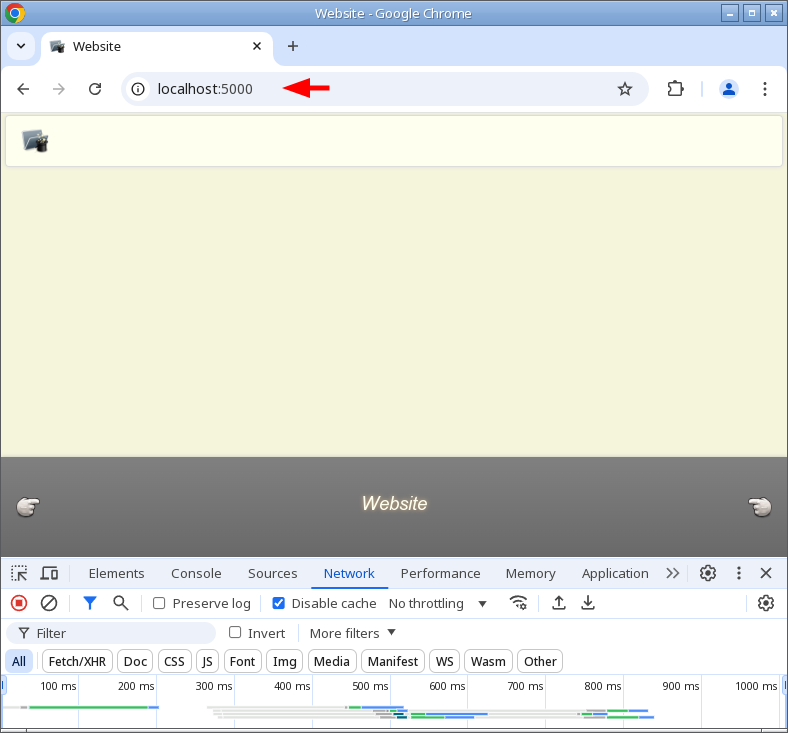The height and width of the screenshot is (733, 788).
Task: Open the Extensions puzzle icon
Action: 675,89
